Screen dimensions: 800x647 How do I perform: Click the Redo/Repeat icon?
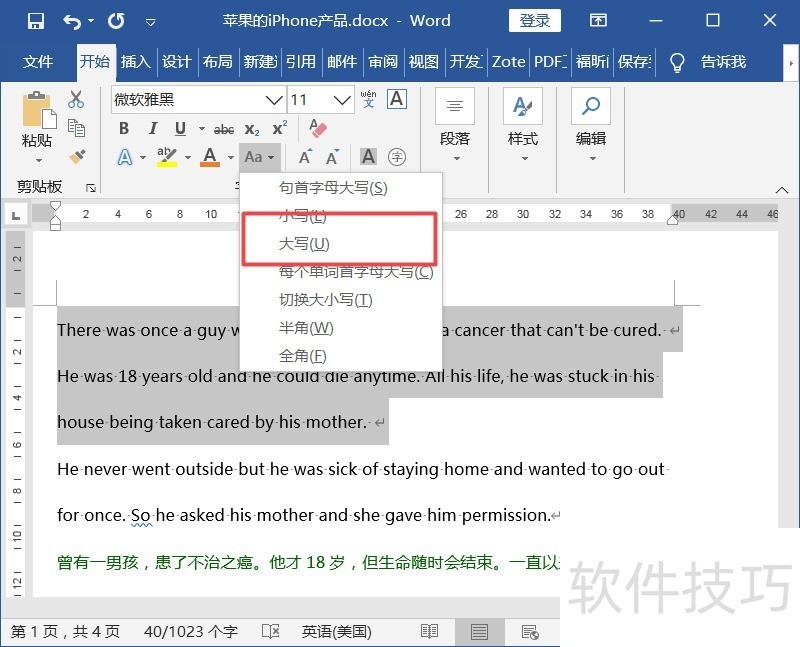116,21
